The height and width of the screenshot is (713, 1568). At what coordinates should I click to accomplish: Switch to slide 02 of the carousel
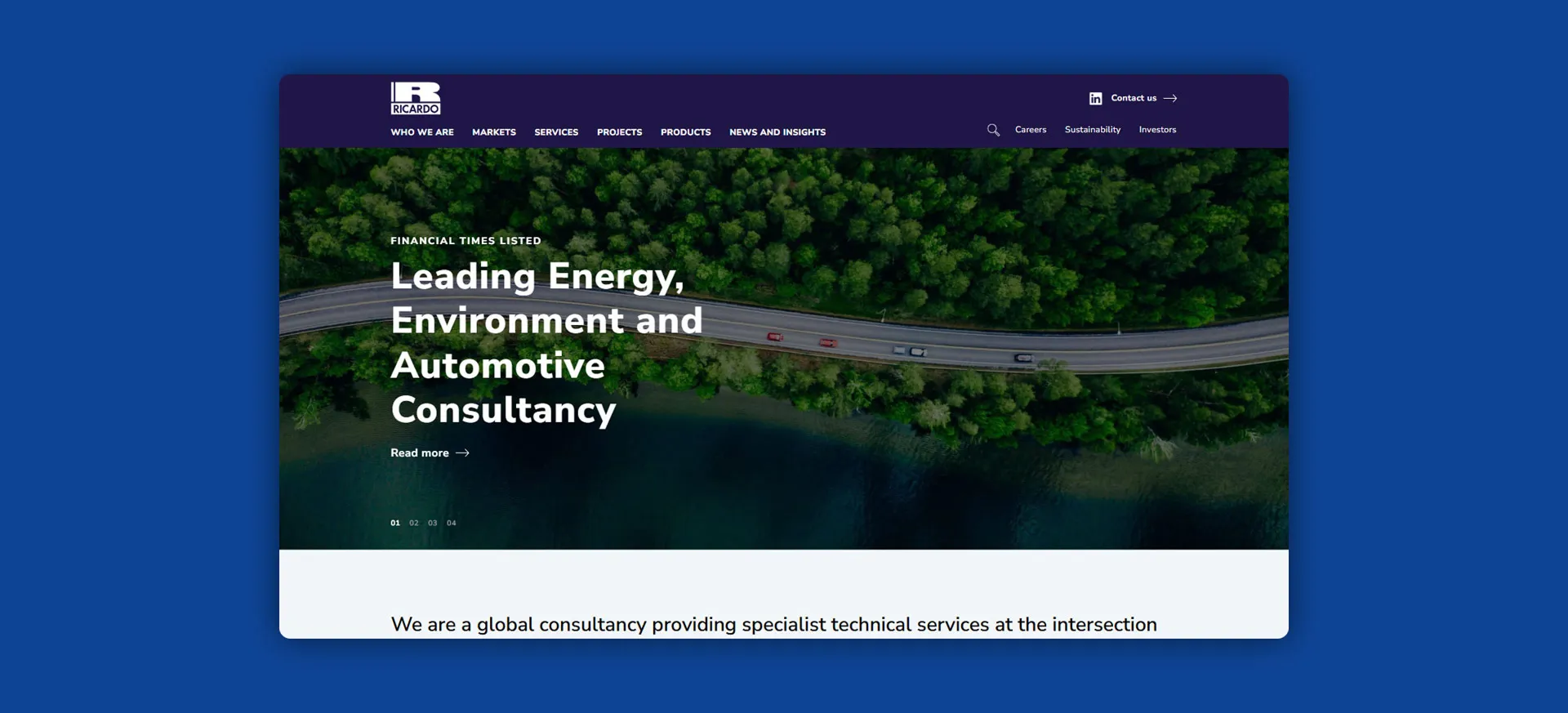point(414,524)
